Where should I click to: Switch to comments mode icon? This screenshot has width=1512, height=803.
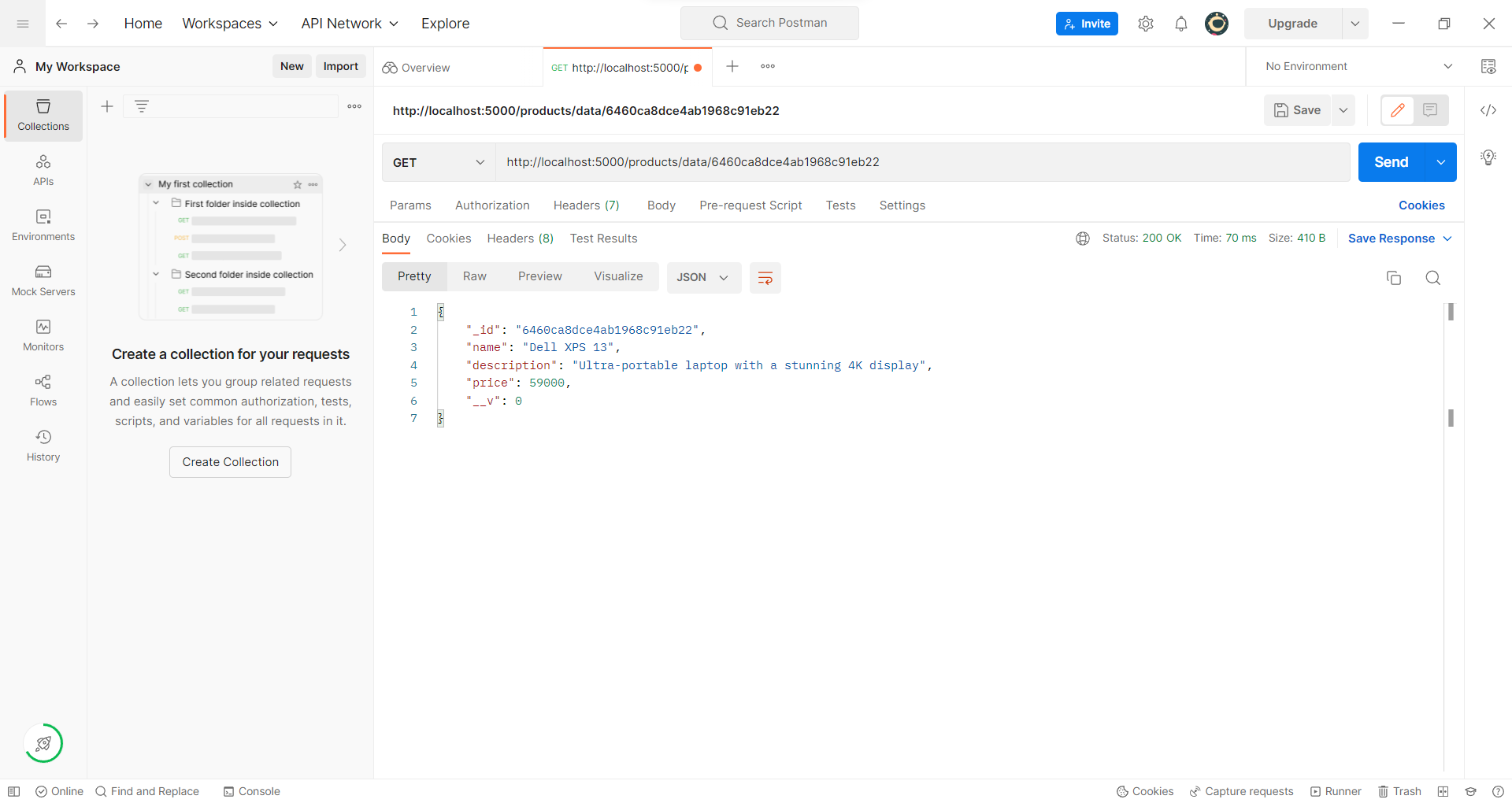click(x=1430, y=110)
